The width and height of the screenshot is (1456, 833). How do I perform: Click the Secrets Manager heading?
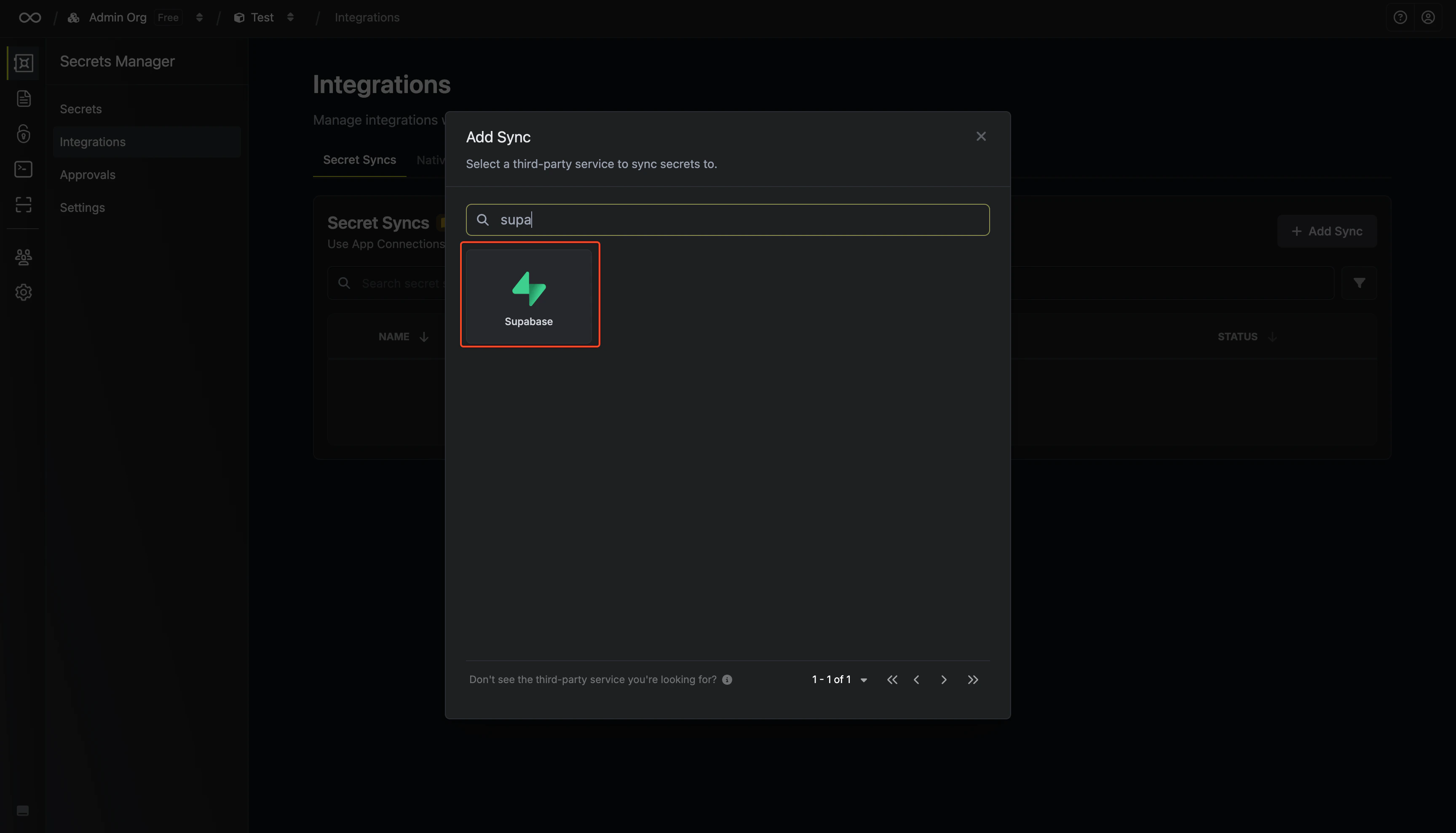pyautogui.click(x=117, y=61)
